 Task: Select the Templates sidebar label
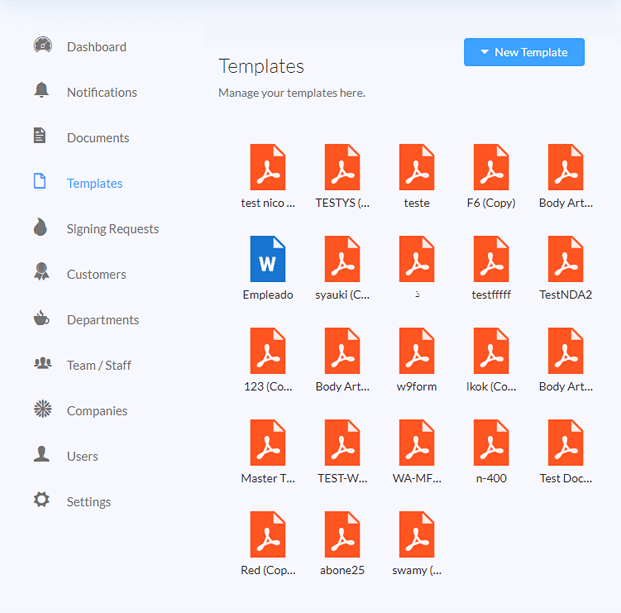click(95, 183)
